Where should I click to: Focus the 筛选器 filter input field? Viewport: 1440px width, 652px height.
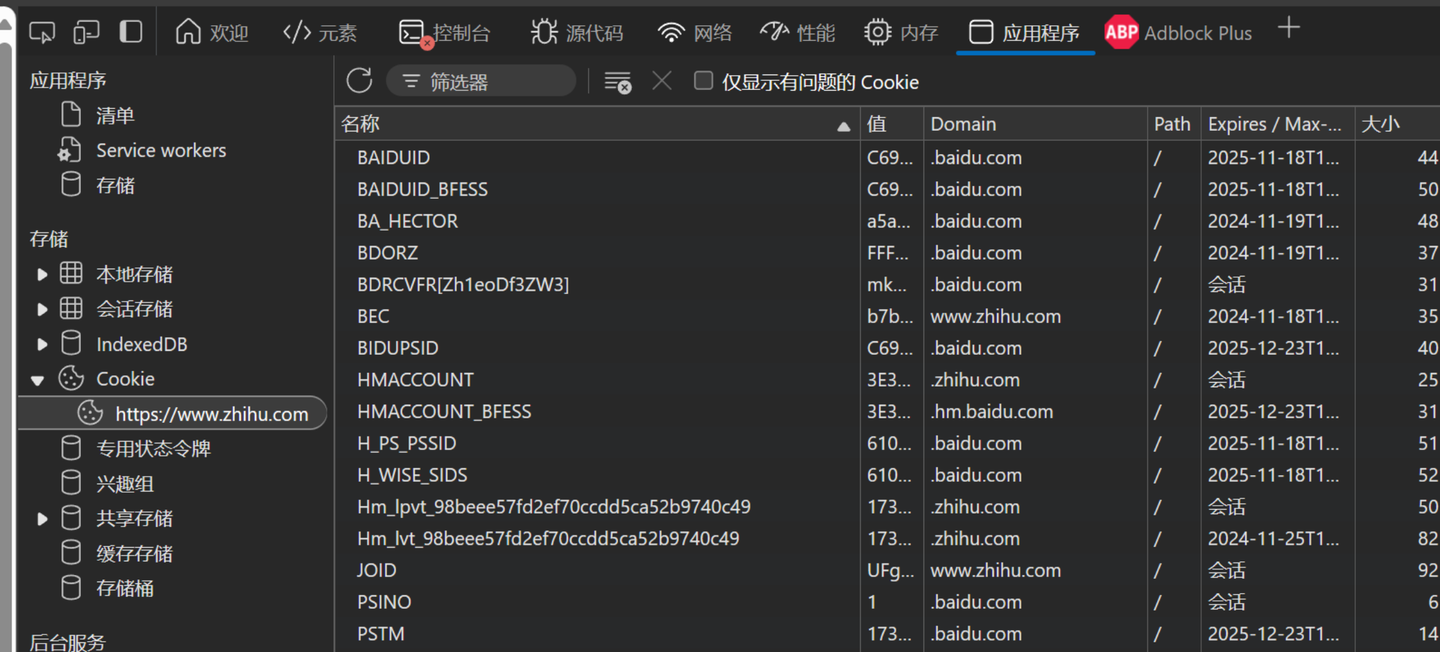coord(482,81)
